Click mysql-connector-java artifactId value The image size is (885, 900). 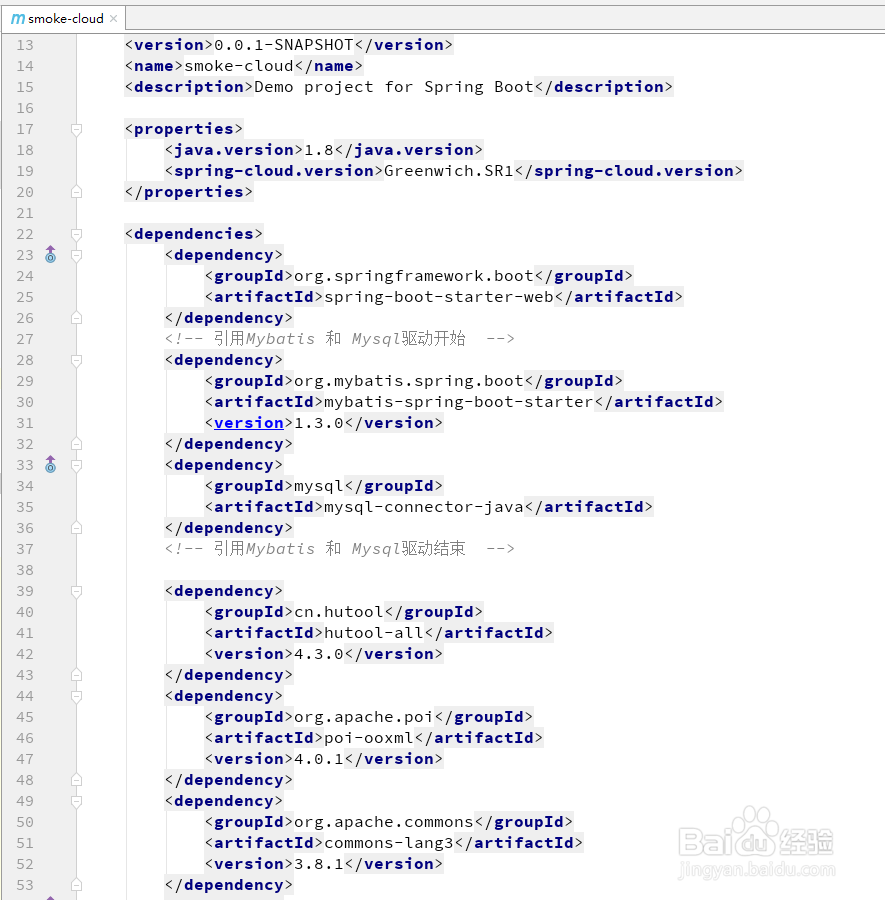424,507
